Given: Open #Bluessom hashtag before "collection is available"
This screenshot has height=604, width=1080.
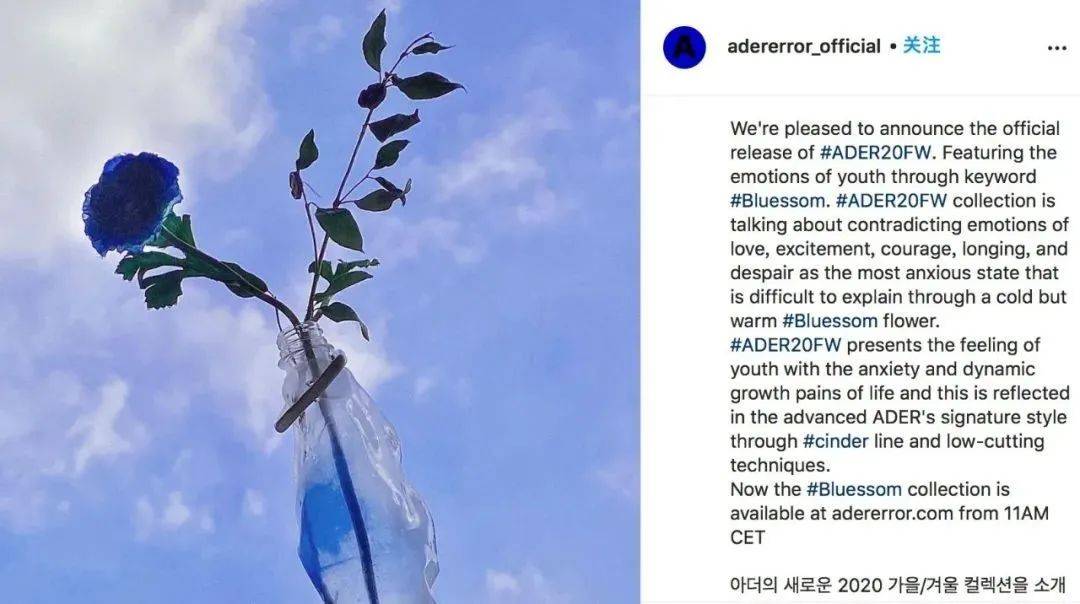Looking at the screenshot, I should pos(854,490).
